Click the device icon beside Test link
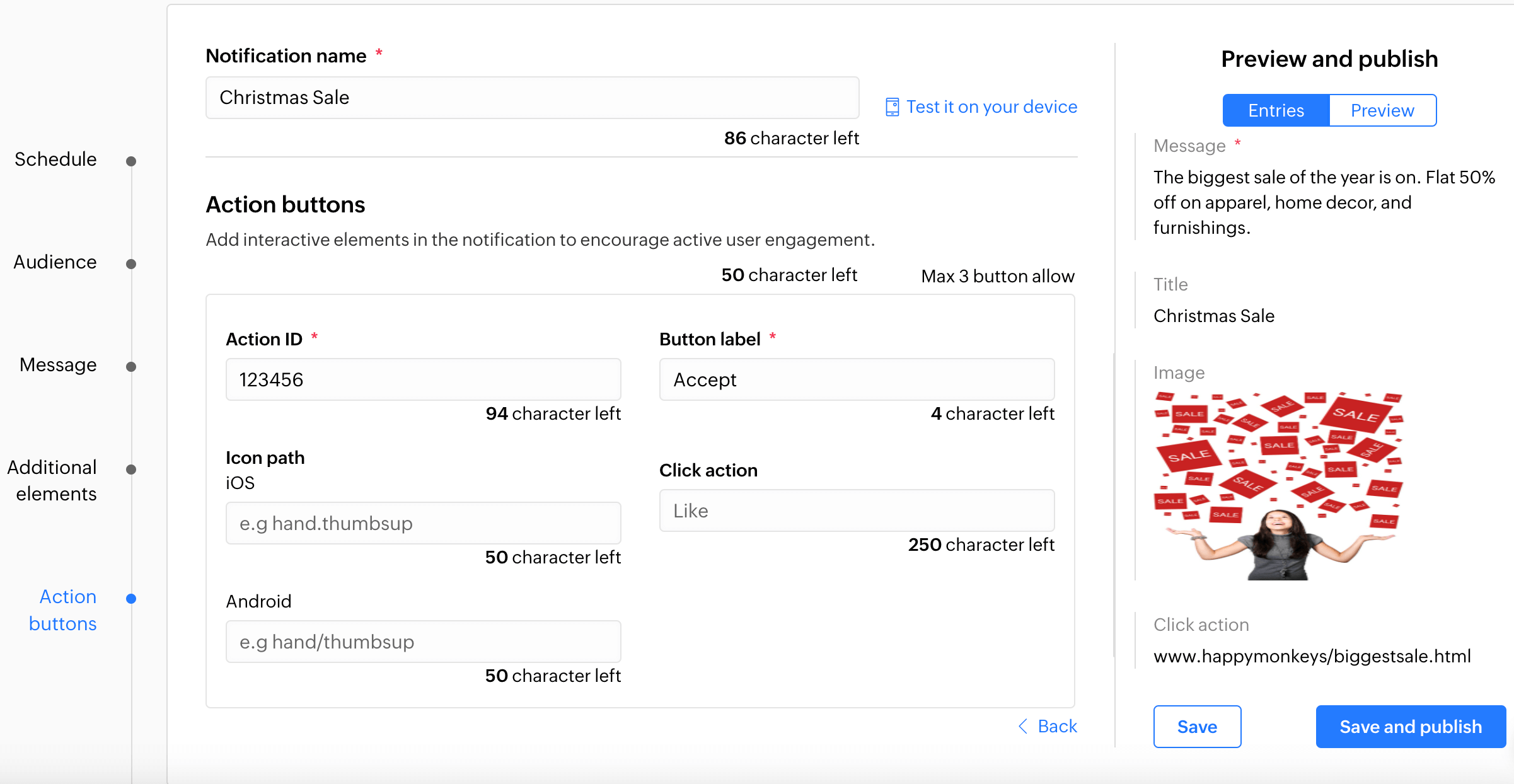Viewport: 1514px width, 784px height. click(892, 107)
